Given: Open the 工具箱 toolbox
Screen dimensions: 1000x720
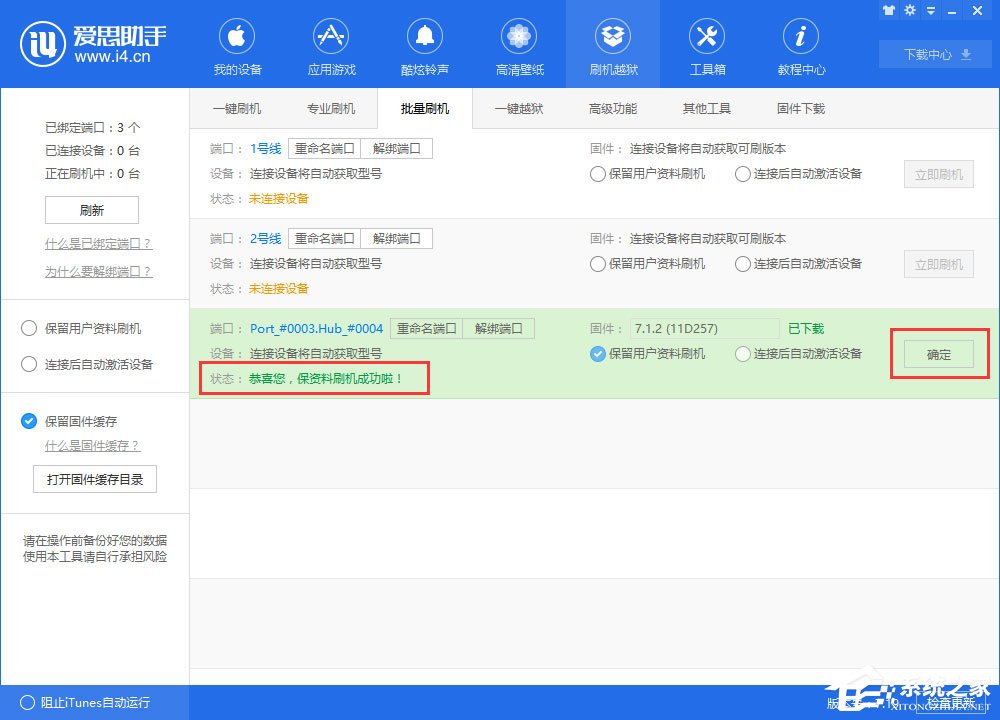Looking at the screenshot, I should 707,44.
